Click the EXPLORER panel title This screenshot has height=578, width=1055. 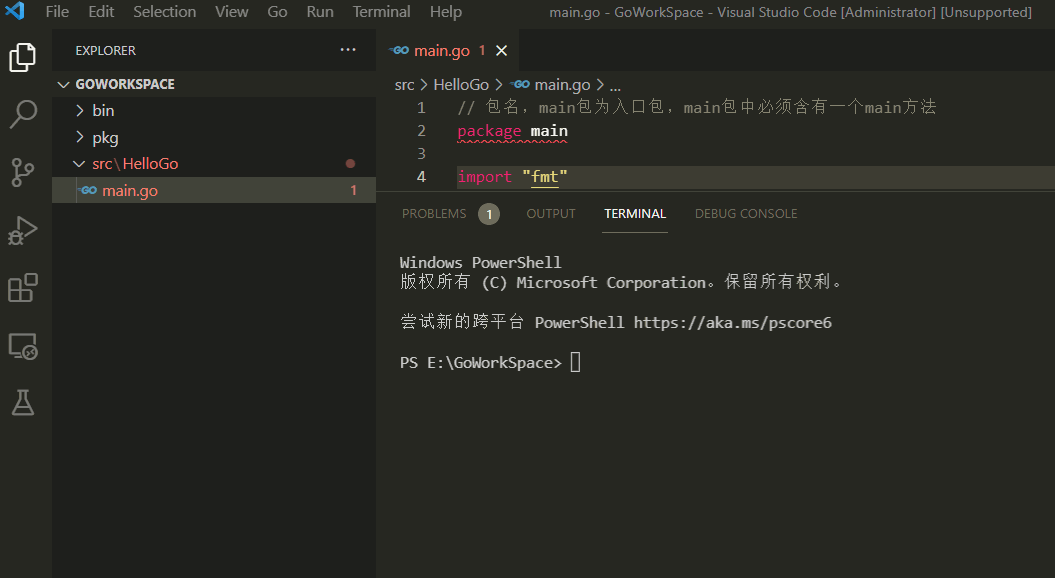click(106, 50)
